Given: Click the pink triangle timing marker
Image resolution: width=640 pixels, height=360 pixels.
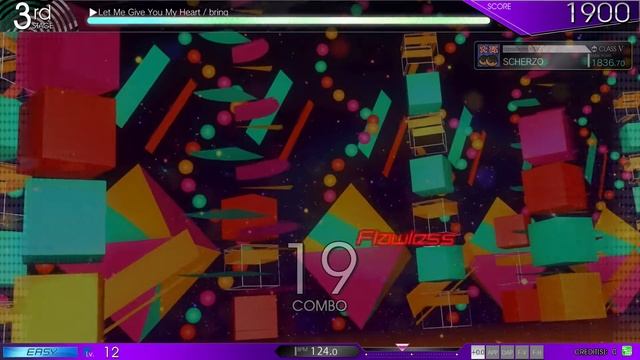Looking at the screenshot, I should click(402, 347).
